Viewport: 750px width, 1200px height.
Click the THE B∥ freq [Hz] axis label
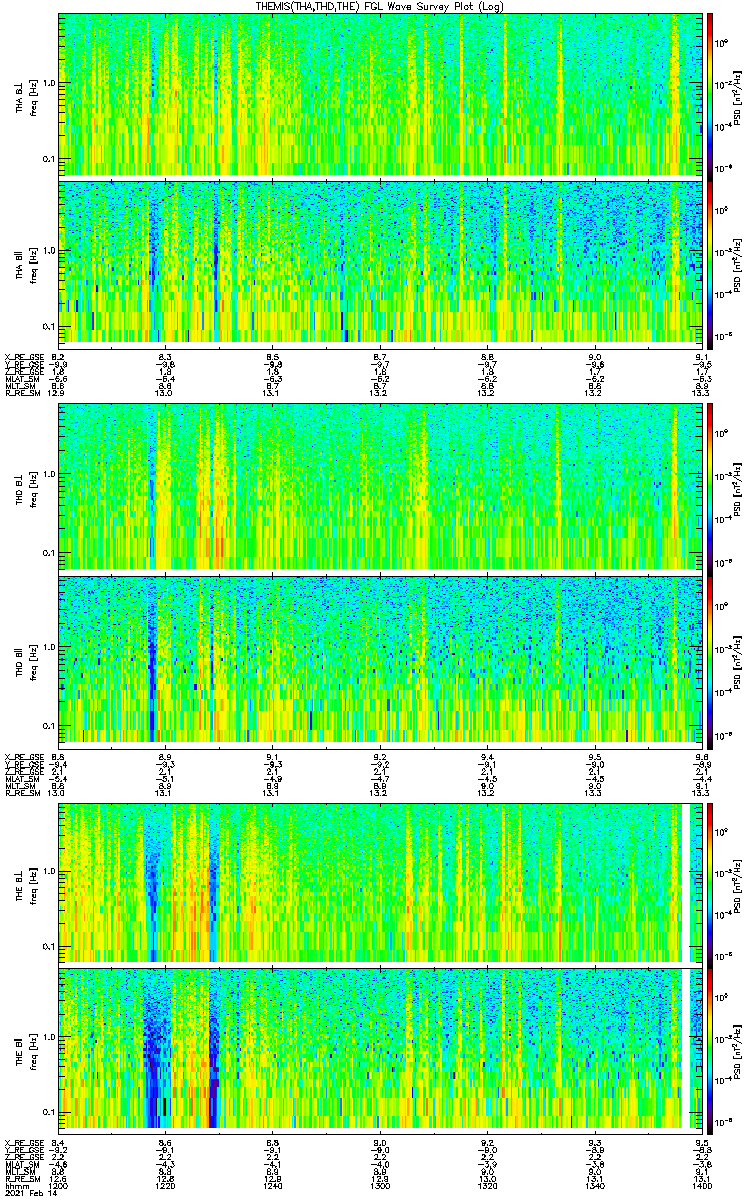point(25,1050)
